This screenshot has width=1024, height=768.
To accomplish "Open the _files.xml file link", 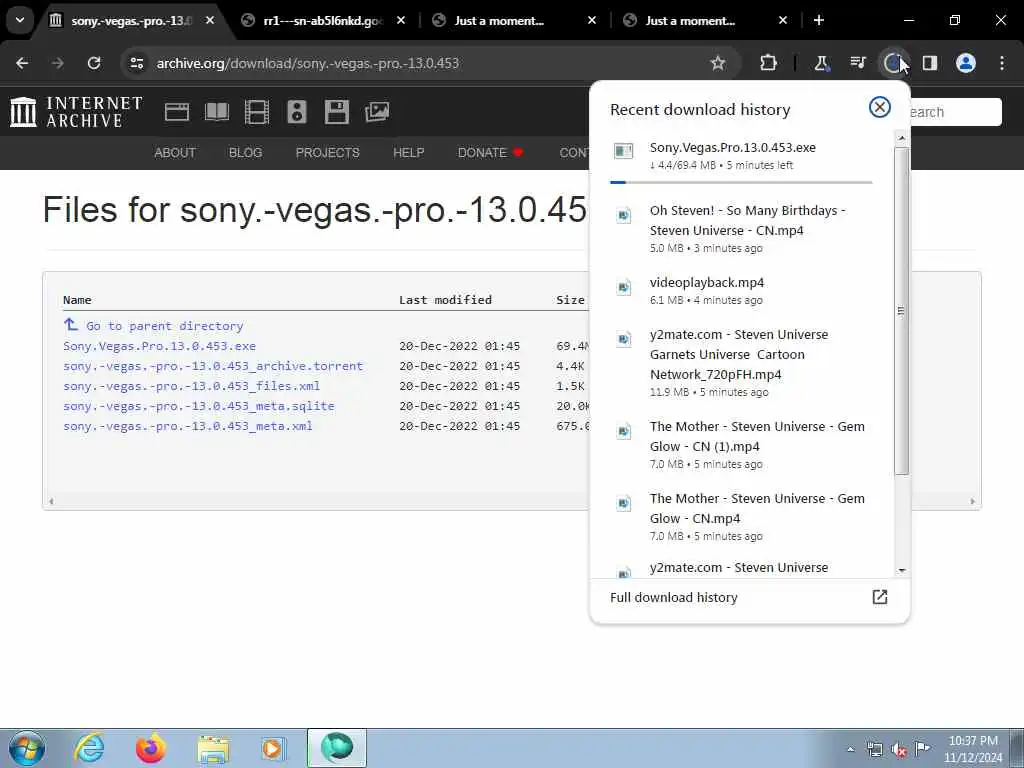I will click(191, 386).
